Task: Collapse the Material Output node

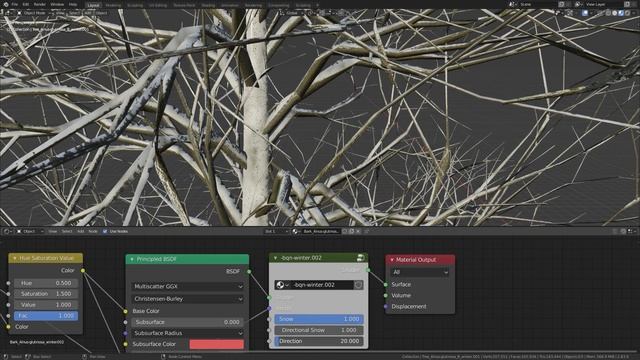Action: pos(392,260)
